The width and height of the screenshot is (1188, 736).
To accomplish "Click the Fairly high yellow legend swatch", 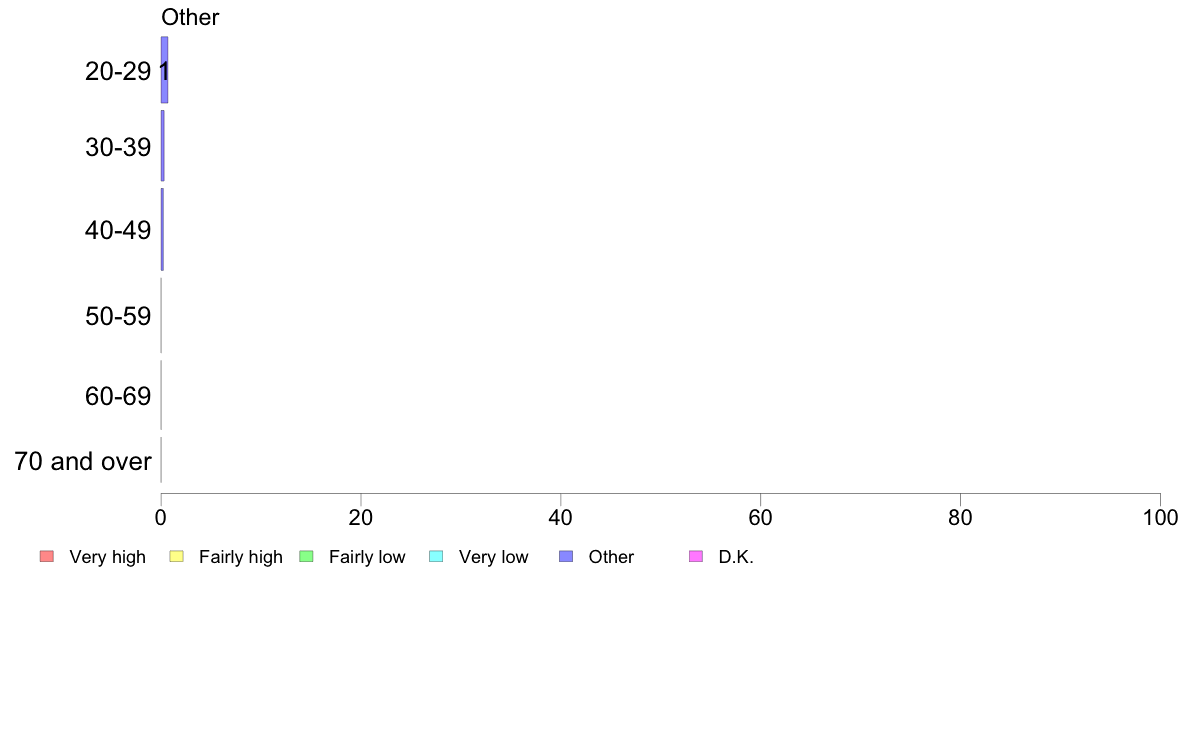I will 177,556.
